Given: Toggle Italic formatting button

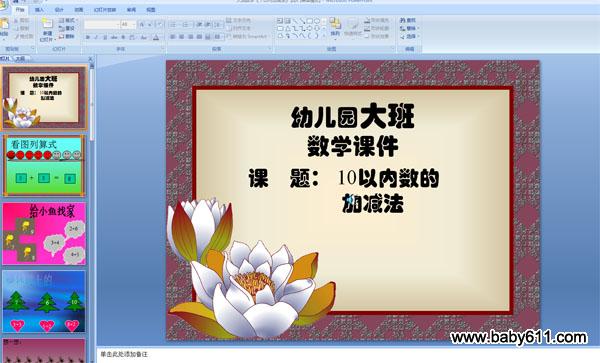Looking at the screenshot, I should pyautogui.click(x=96, y=37).
